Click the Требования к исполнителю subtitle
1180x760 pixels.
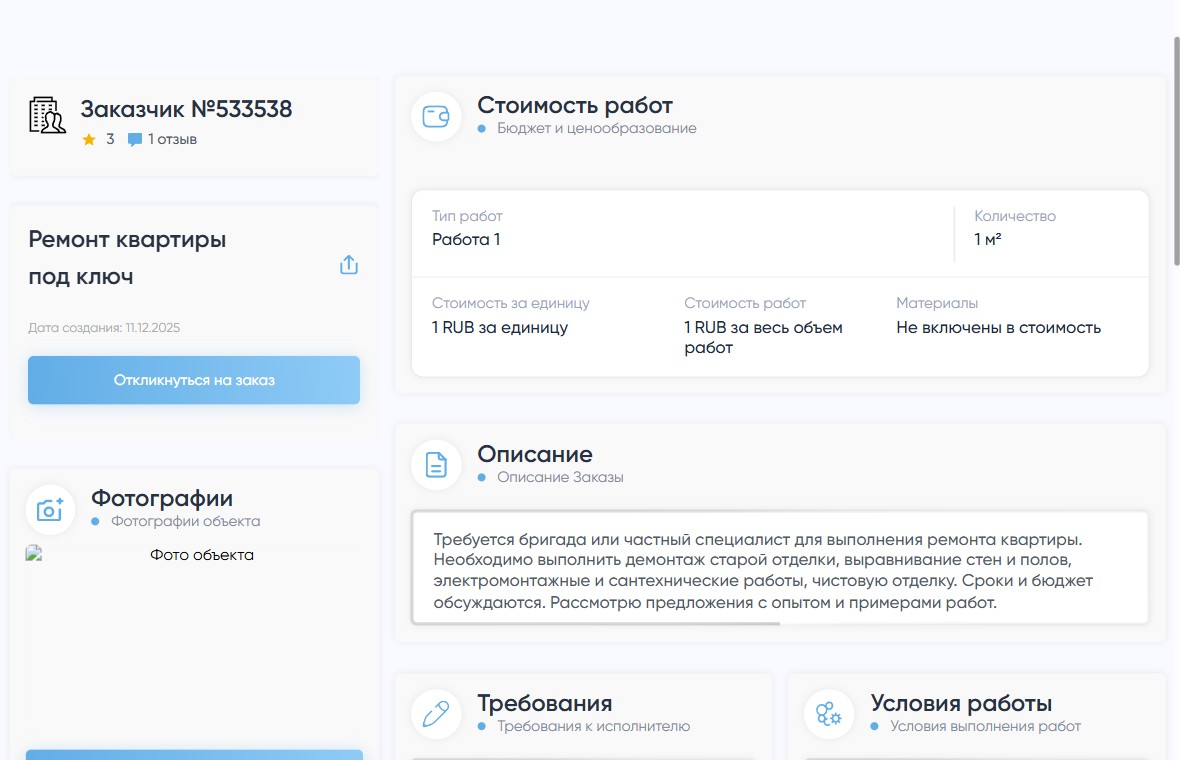(x=594, y=726)
